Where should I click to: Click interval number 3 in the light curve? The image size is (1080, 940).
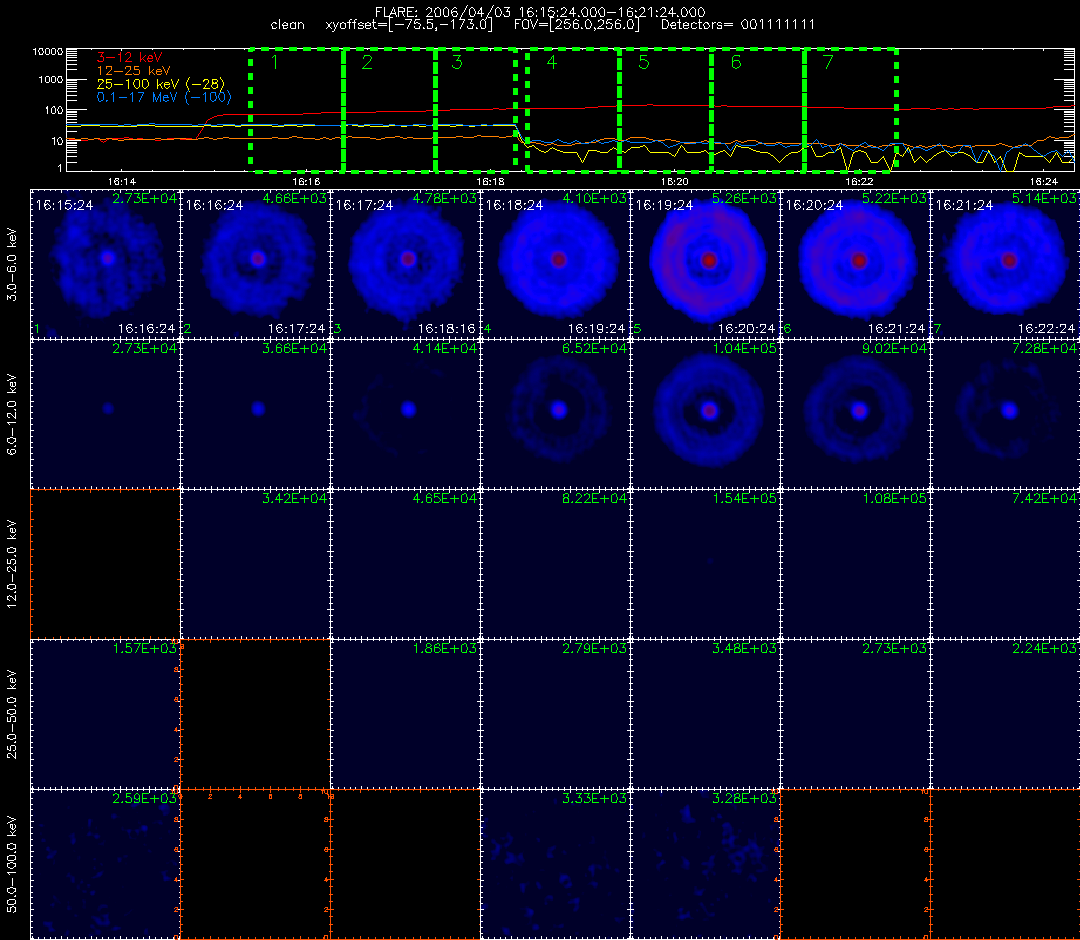click(457, 63)
